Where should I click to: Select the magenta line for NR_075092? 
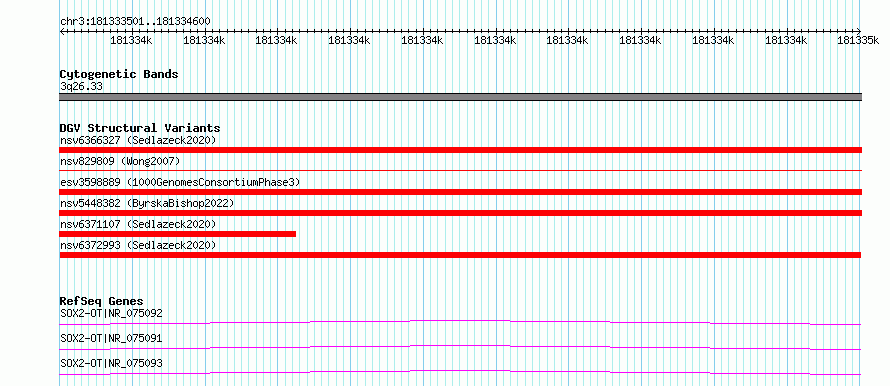coord(460,322)
